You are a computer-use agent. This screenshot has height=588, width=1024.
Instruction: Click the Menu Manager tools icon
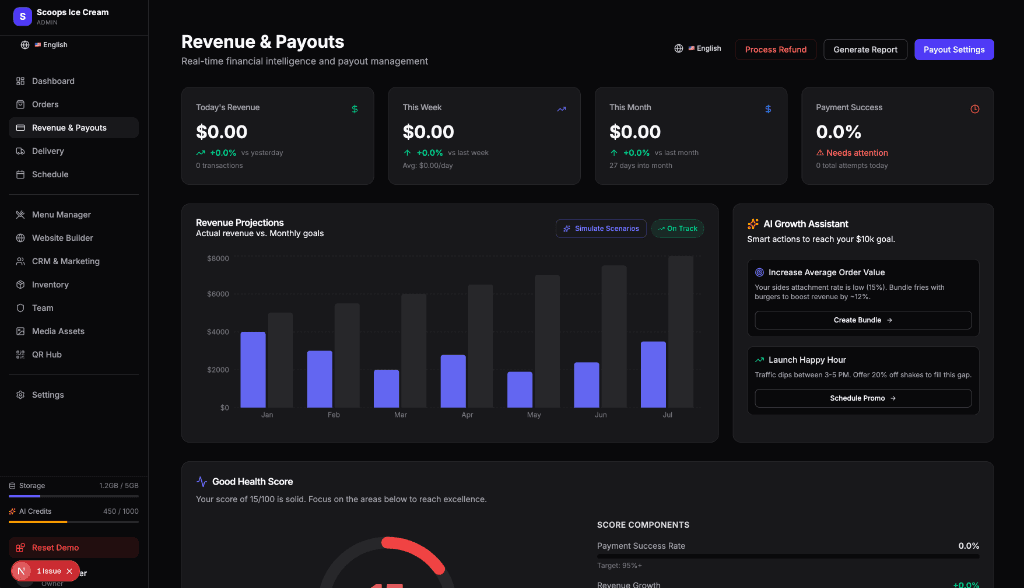click(22, 214)
